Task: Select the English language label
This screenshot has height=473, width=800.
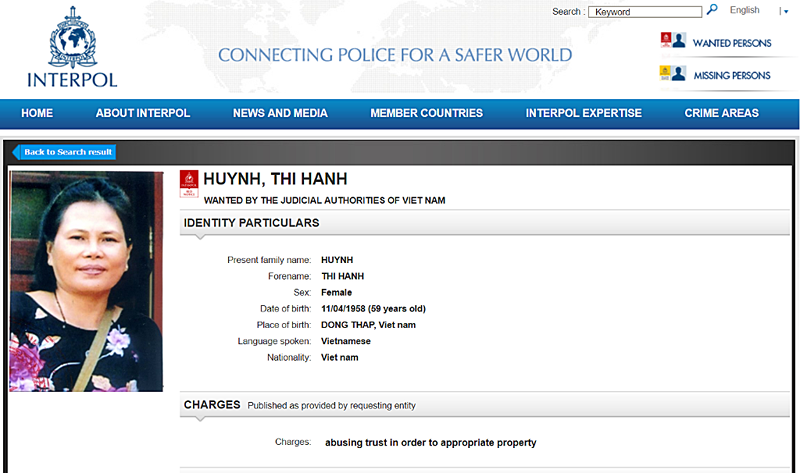Action: 744,11
